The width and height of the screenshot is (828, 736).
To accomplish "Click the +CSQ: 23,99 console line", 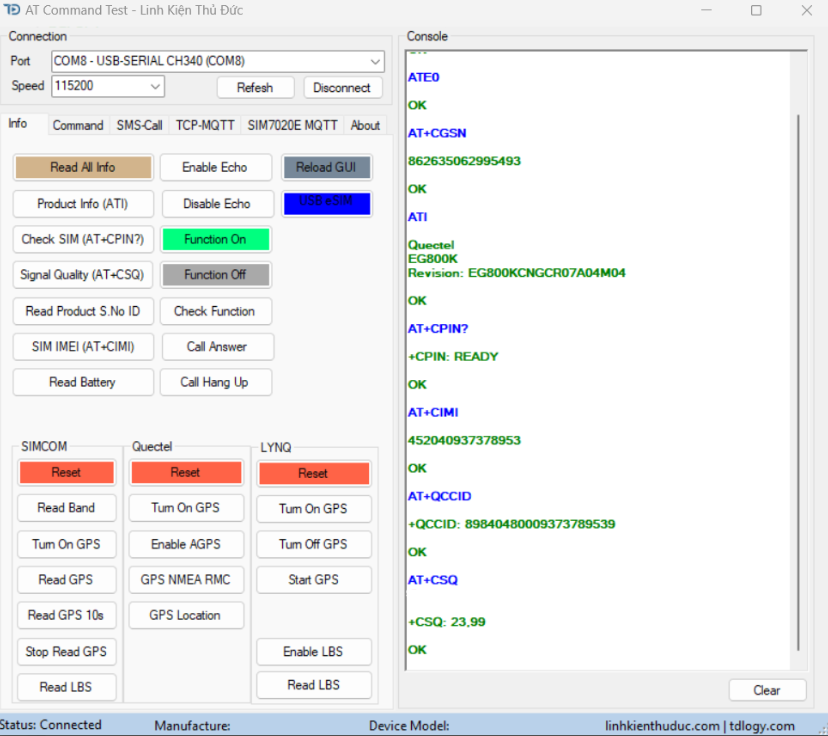I will coord(447,621).
